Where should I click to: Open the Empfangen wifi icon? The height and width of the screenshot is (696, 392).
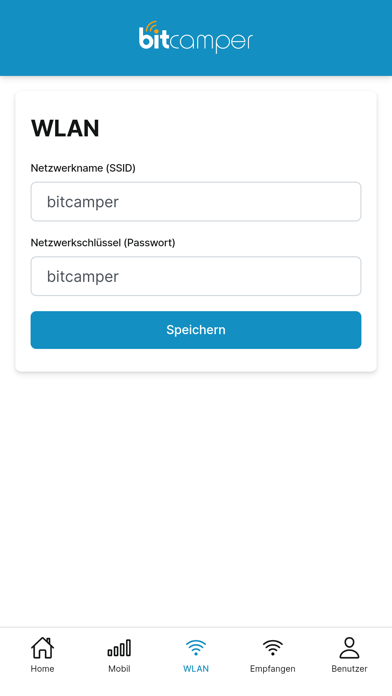(273, 648)
